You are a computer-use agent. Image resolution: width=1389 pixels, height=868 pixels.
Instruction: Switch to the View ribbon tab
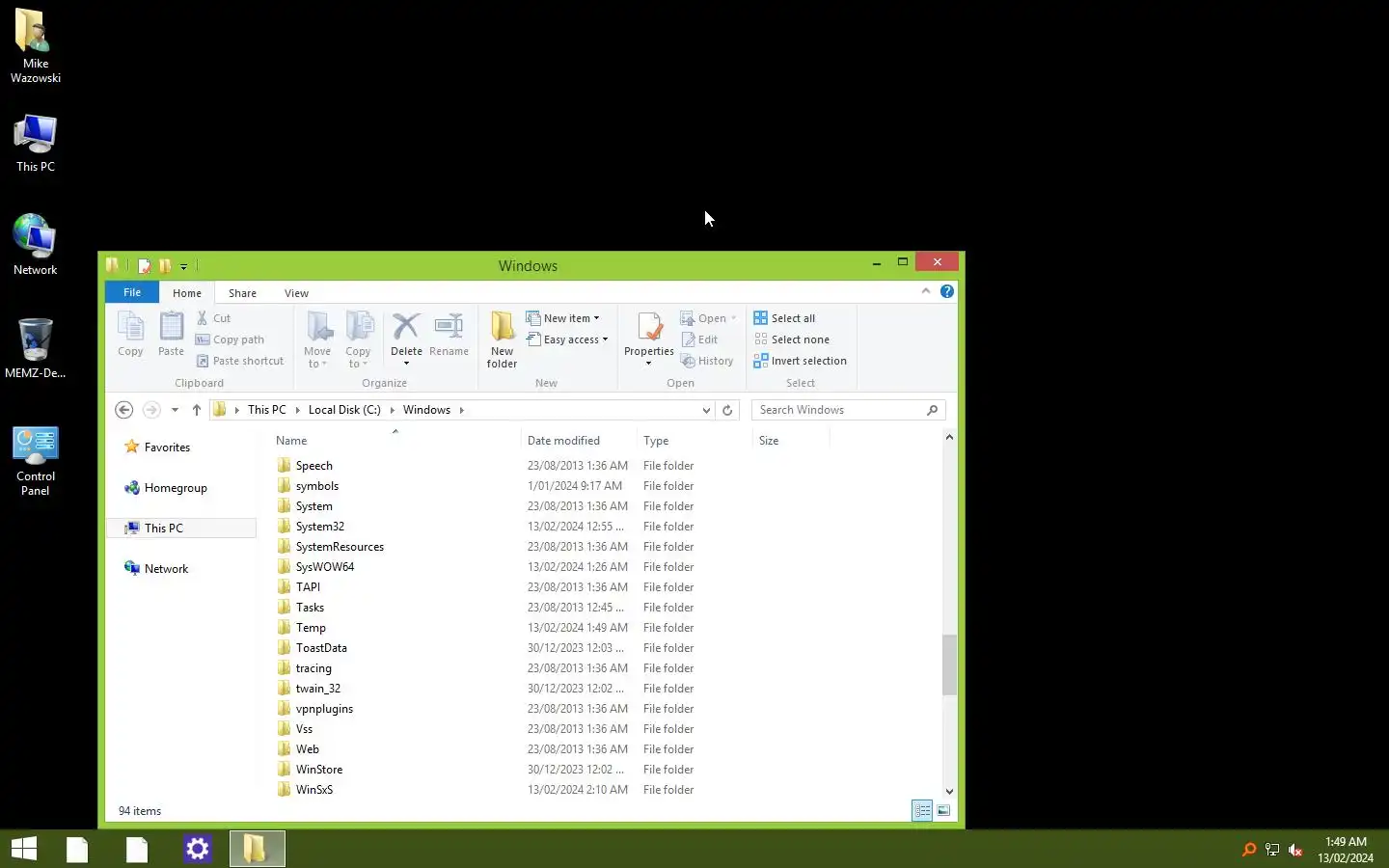pyautogui.click(x=296, y=293)
